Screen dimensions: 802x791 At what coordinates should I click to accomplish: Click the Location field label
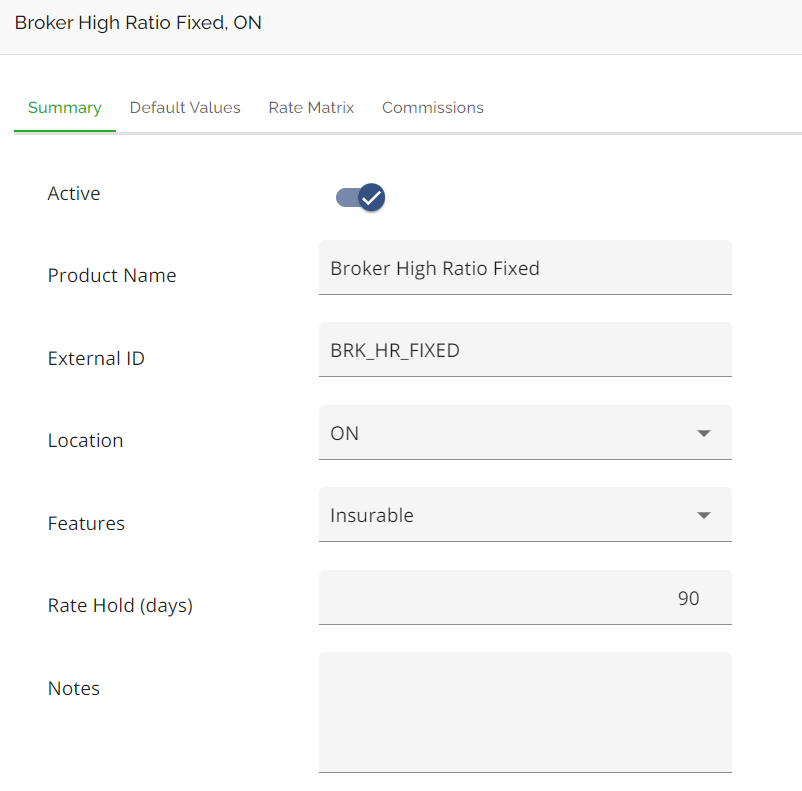[x=85, y=441]
